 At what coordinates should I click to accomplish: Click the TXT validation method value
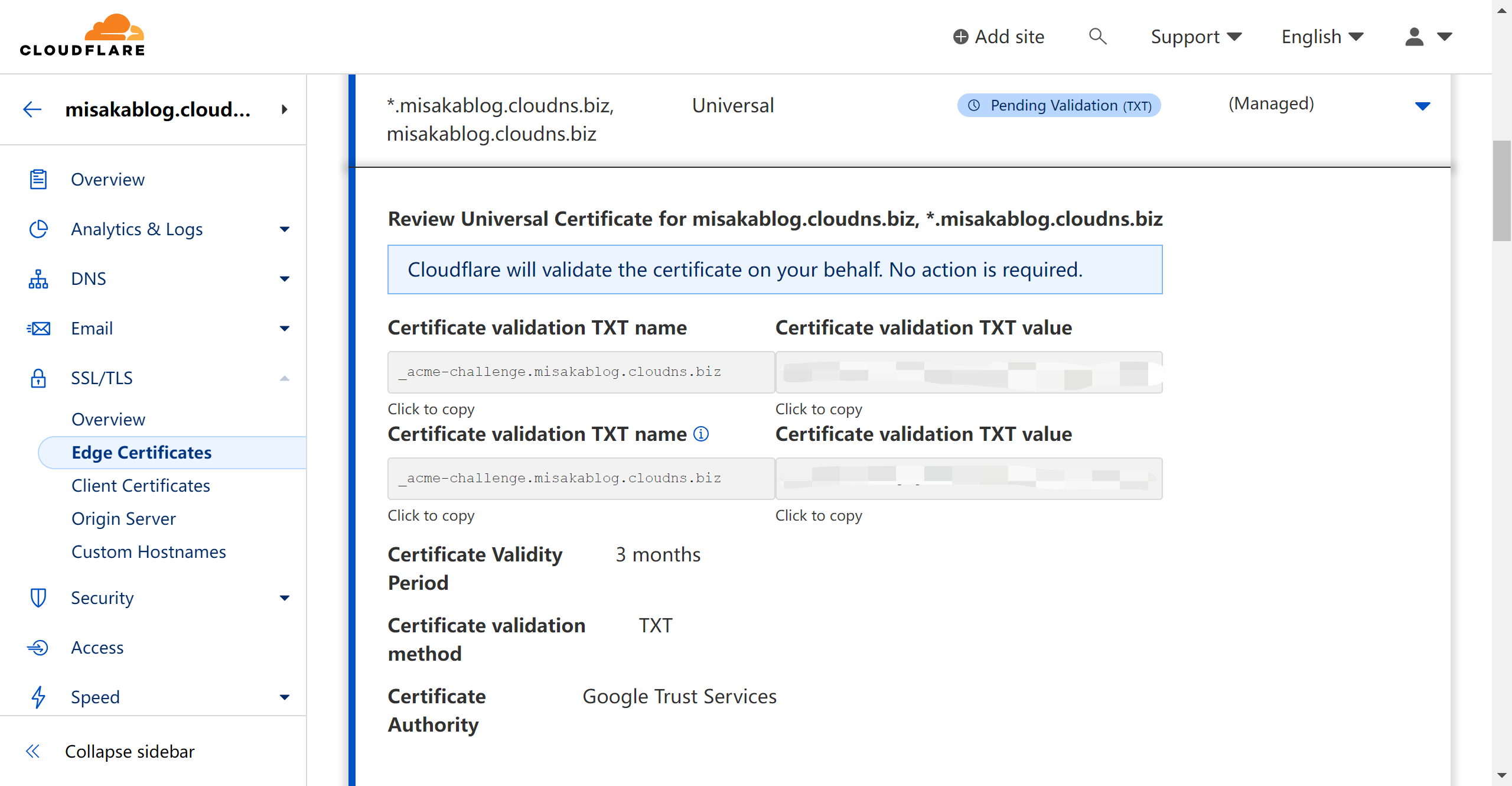coord(656,625)
